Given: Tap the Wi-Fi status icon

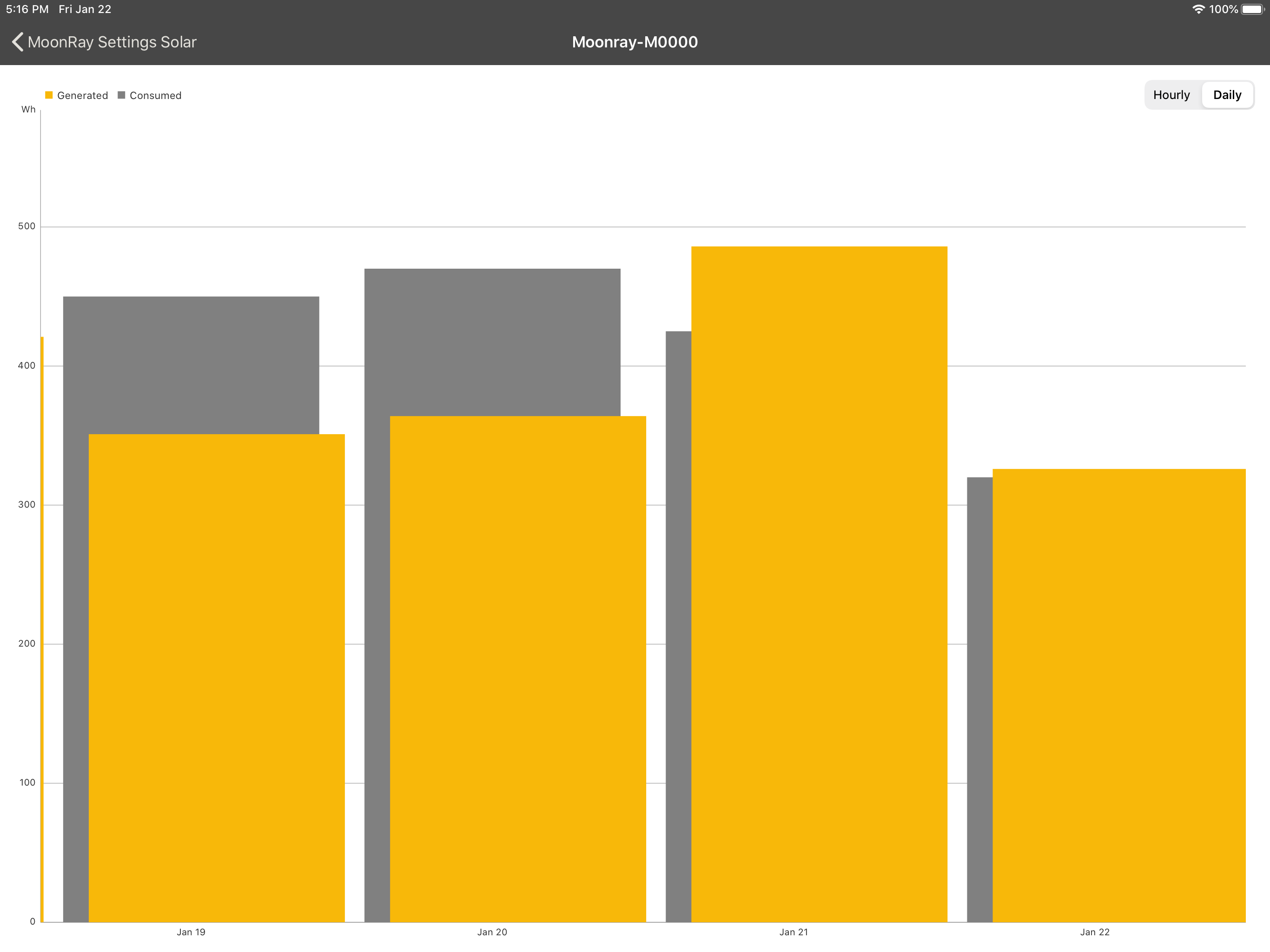Looking at the screenshot, I should tap(1198, 9).
